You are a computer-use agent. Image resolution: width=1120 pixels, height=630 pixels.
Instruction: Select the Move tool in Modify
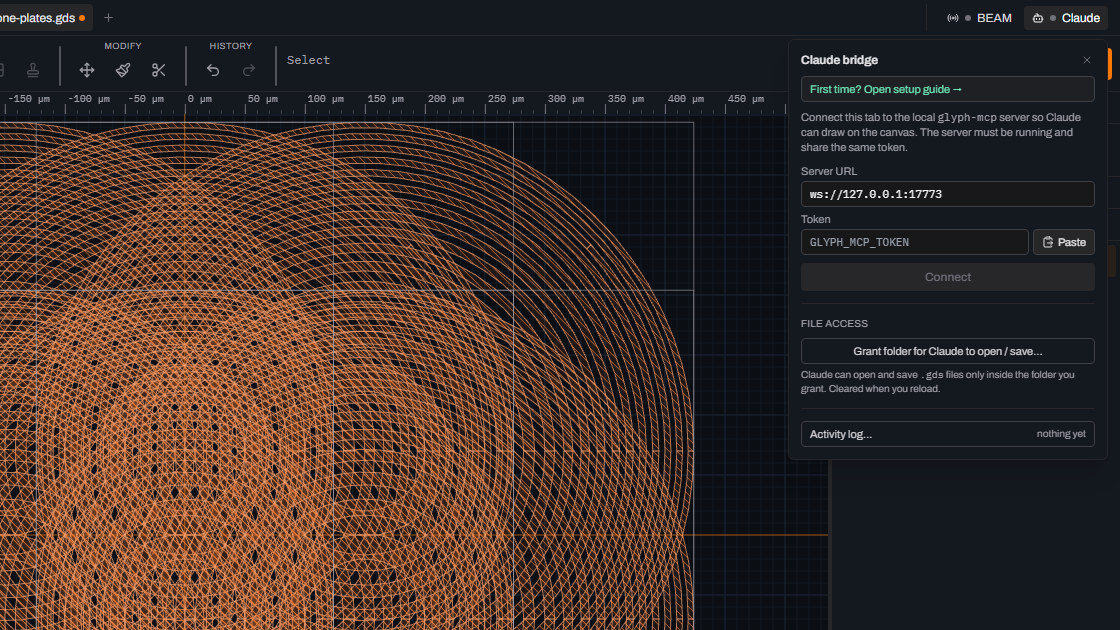pyautogui.click(x=86, y=70)
